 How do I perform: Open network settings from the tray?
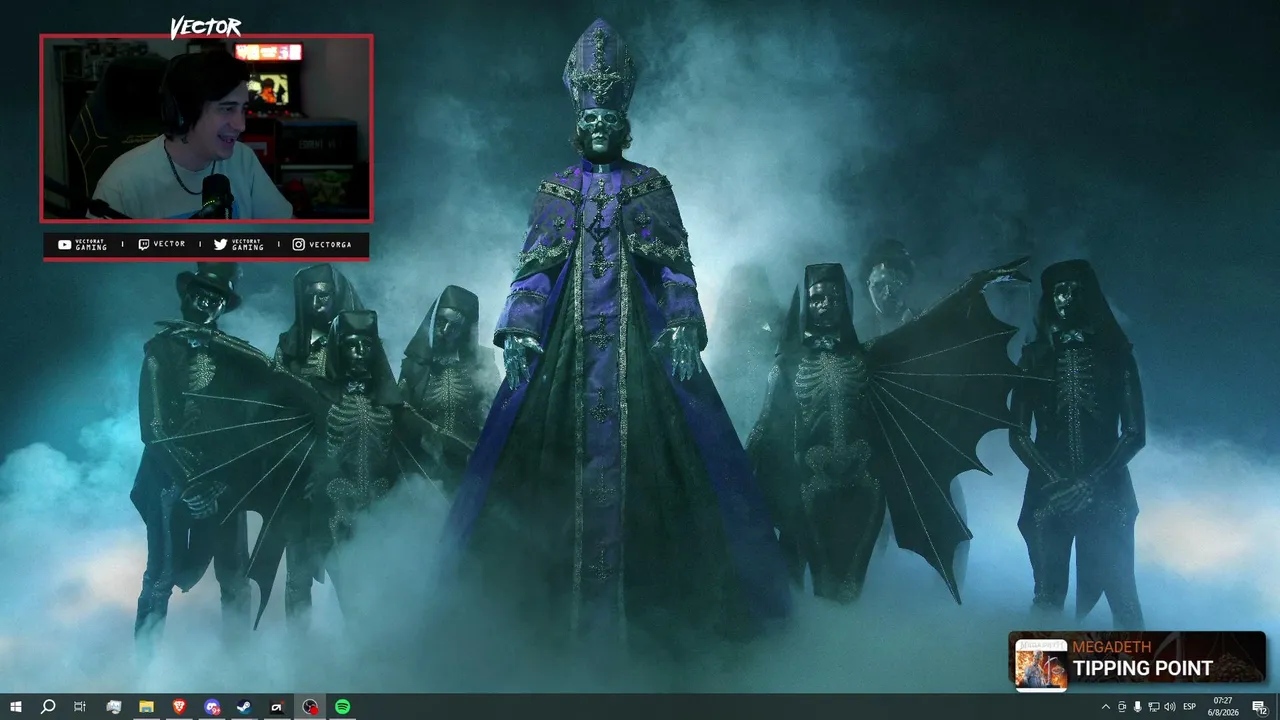coord(1154,707)
